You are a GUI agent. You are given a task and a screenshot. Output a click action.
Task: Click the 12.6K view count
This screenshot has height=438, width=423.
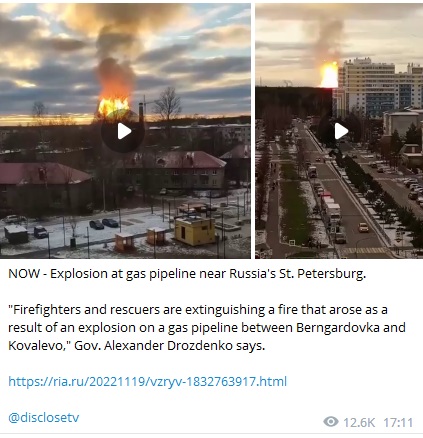(x=359, y=423)
